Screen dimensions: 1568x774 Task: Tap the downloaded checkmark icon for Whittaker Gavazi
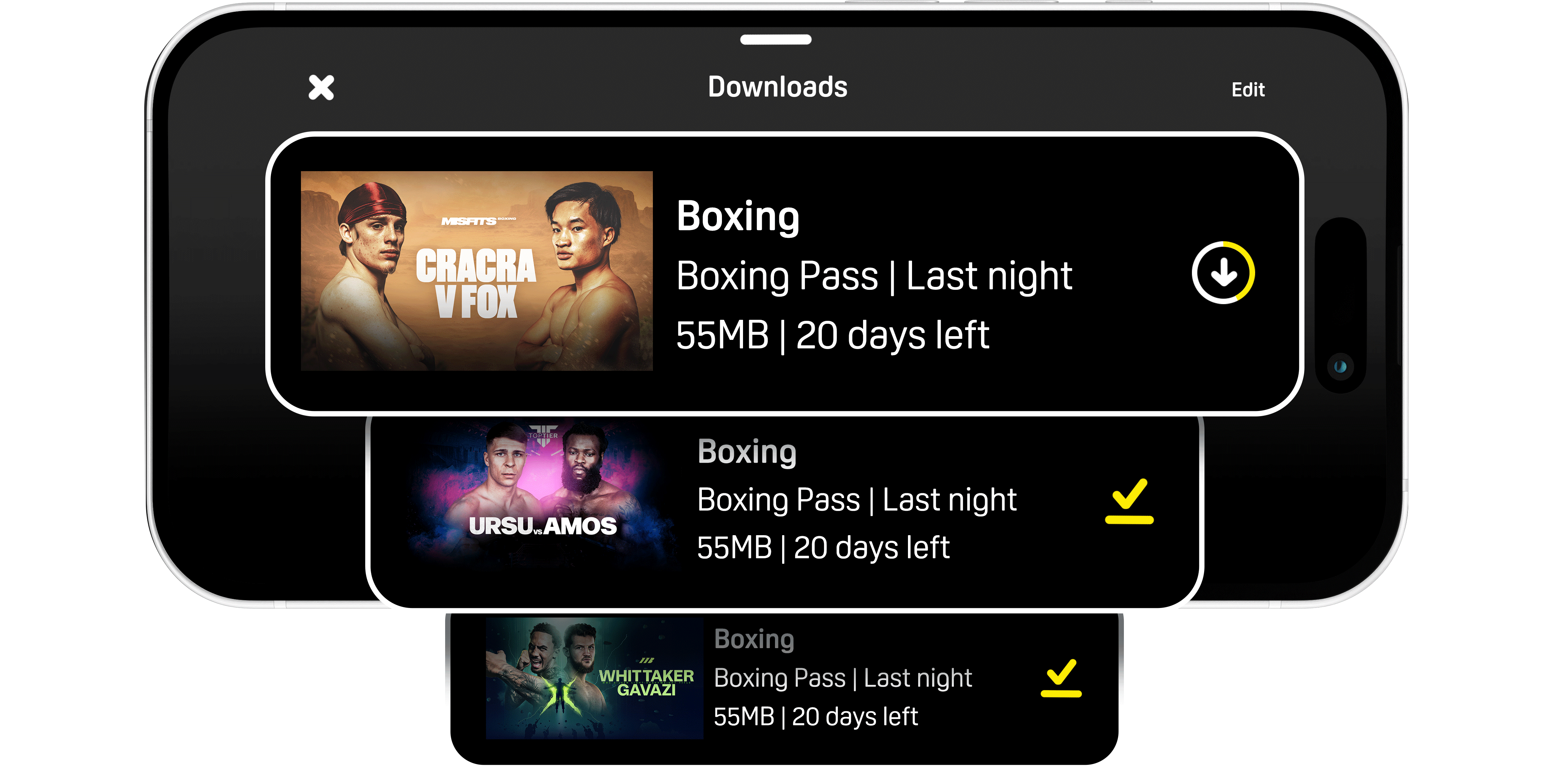(x=1061, y=678)
